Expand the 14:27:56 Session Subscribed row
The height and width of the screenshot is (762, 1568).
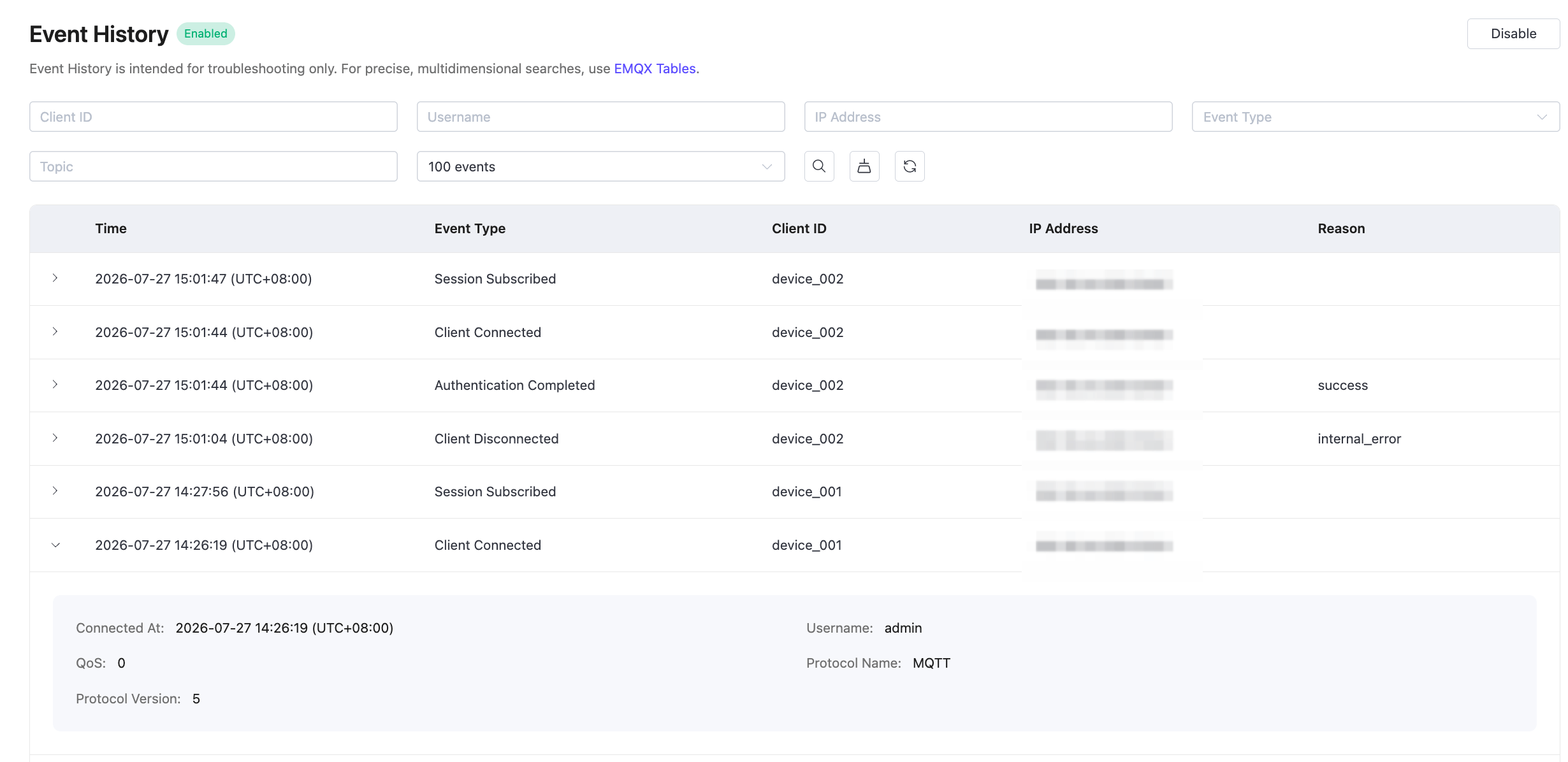[x=55, y=491]
